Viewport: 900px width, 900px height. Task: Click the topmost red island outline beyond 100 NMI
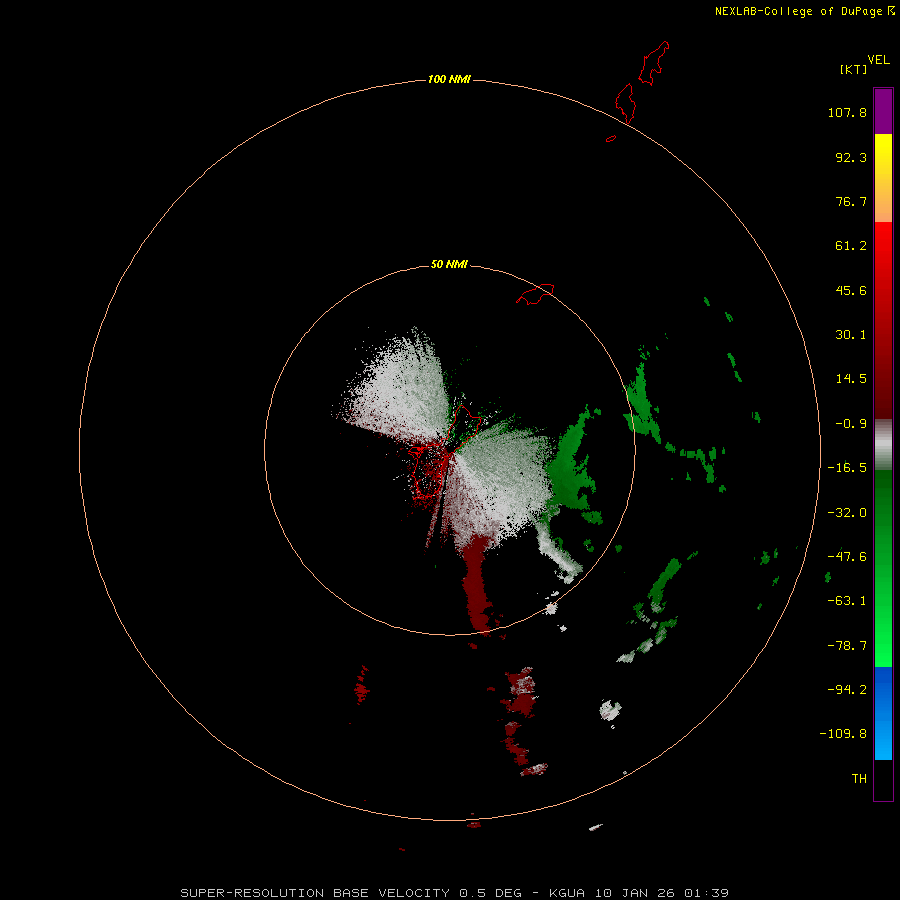(x=654, y=63)
